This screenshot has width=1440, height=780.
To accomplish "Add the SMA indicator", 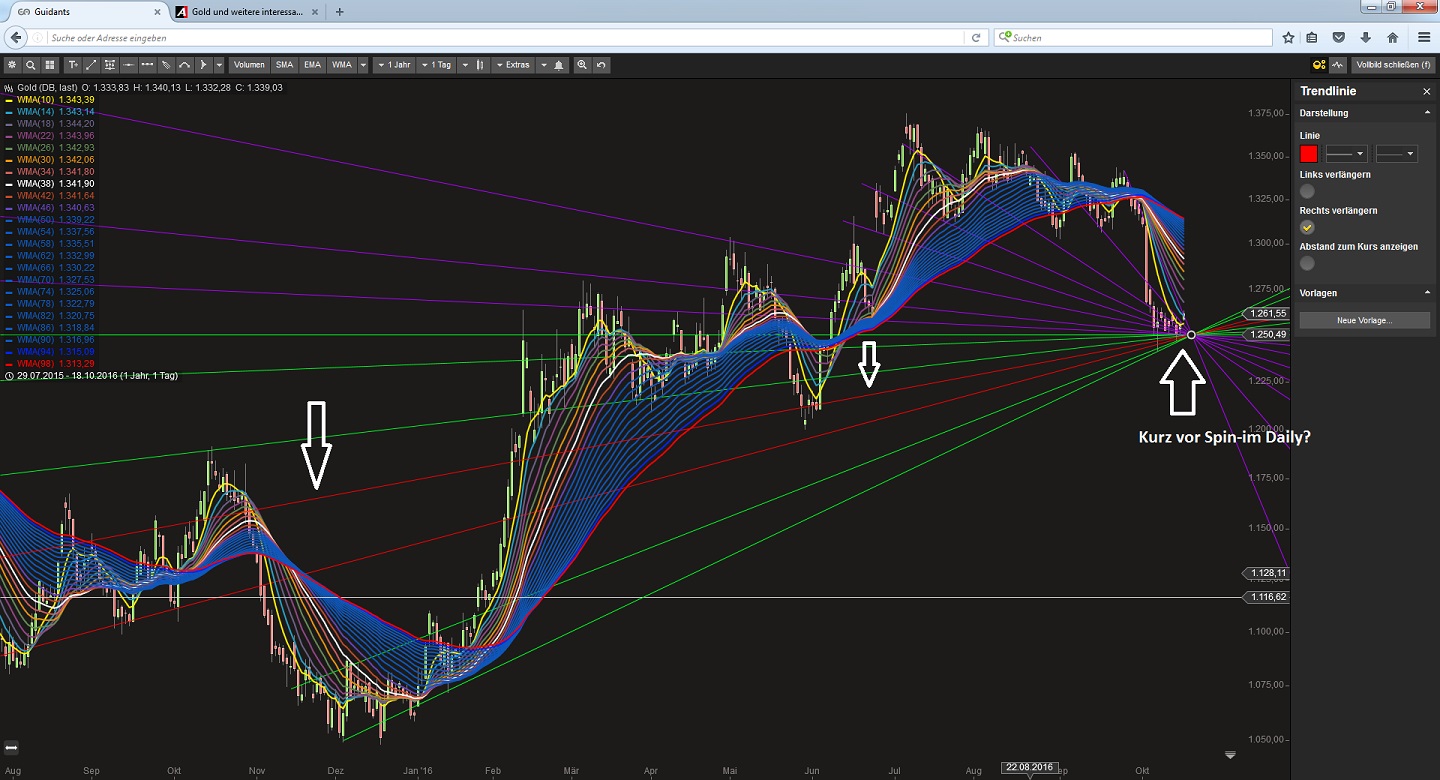I will pyautogui.click(x=285, y=65).
